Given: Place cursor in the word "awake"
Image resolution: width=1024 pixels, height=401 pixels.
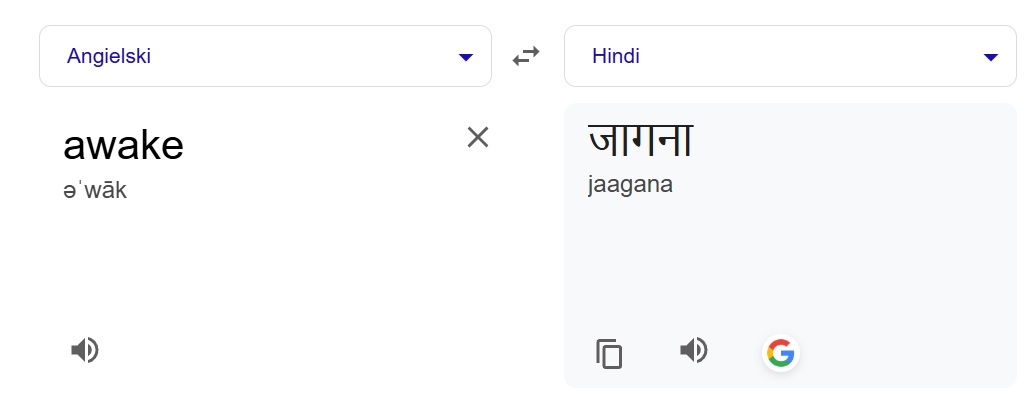Looking at the screenshot, I should (x=123, y=147).
